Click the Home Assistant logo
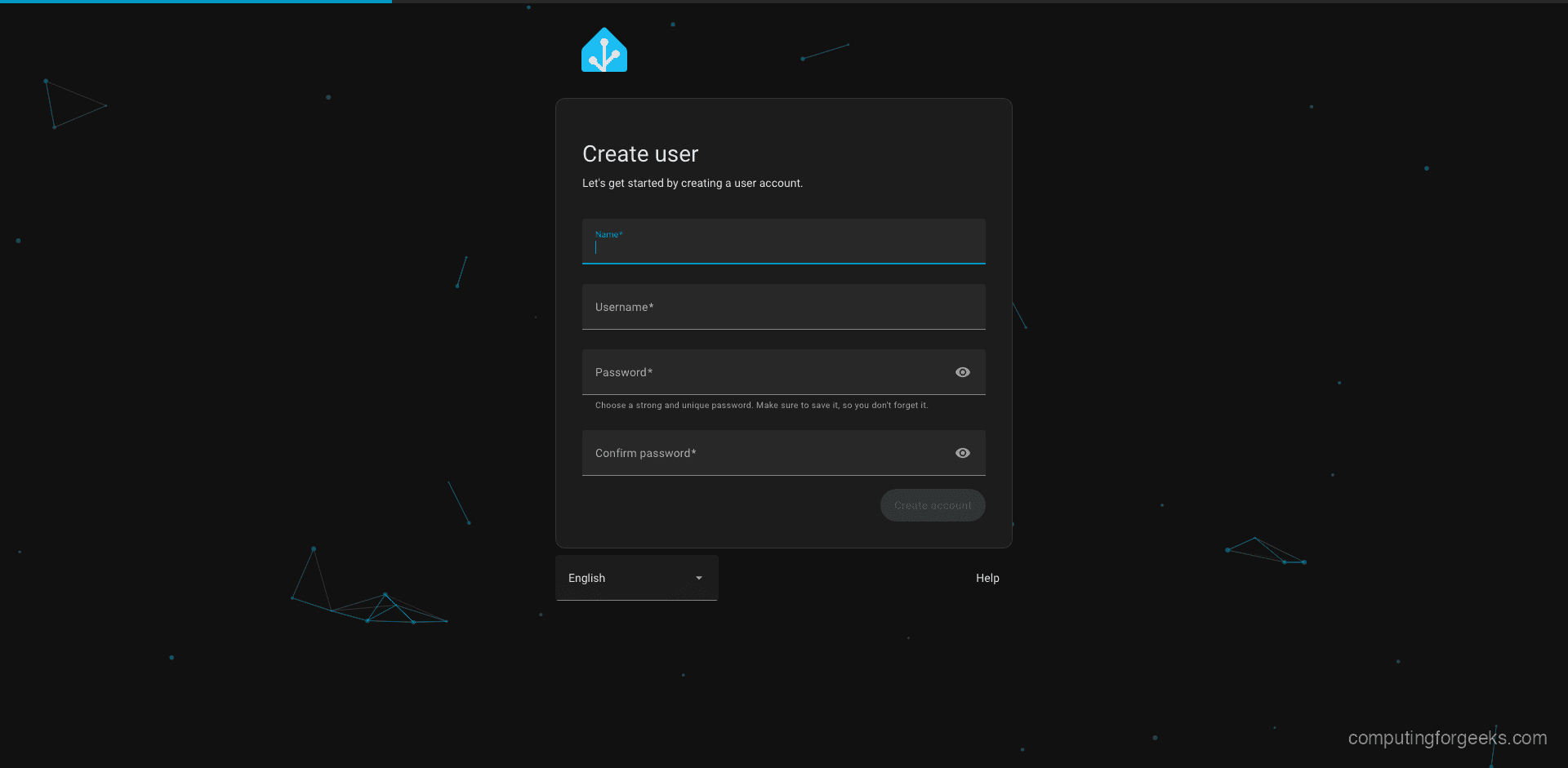 (x=604, y=49)
